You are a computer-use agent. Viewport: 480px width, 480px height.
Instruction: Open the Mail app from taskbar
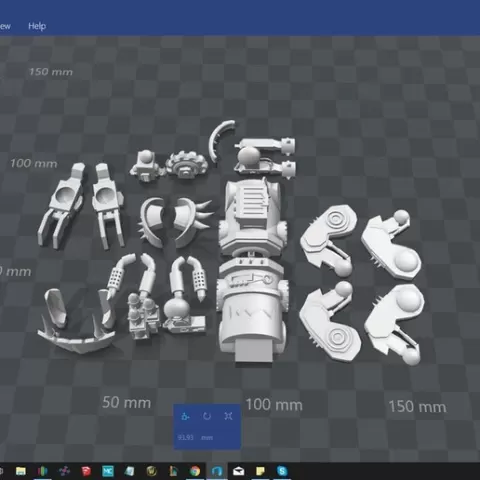(x=239, y=471)
